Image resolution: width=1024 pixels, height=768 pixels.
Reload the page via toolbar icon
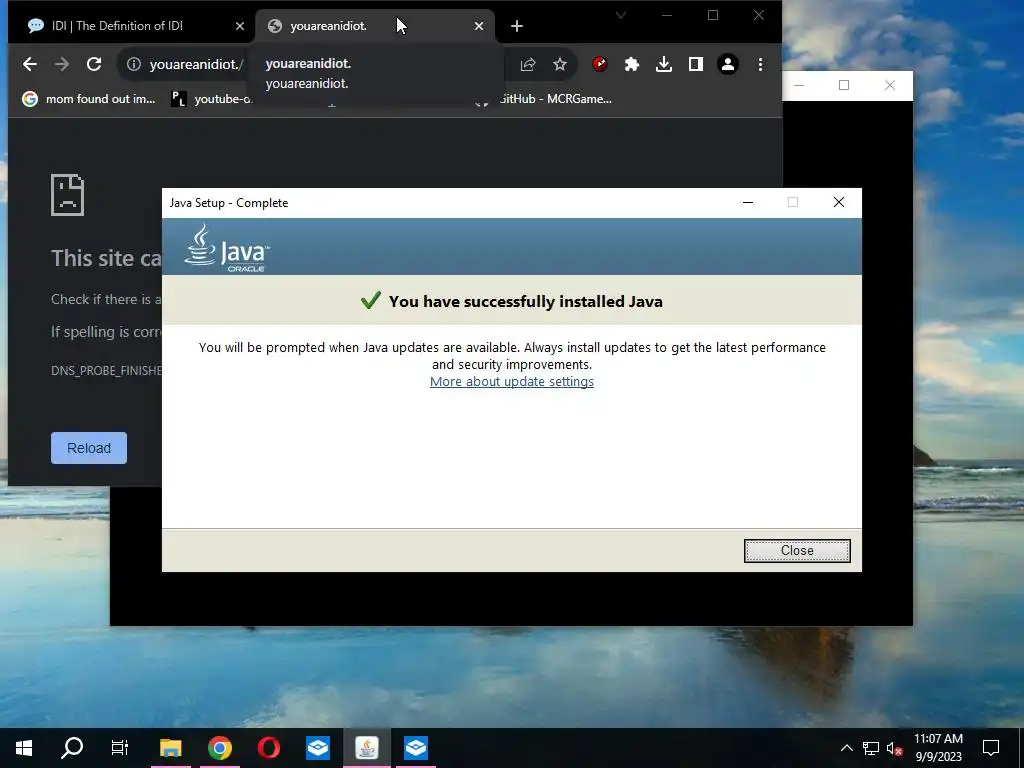(94, 64)
